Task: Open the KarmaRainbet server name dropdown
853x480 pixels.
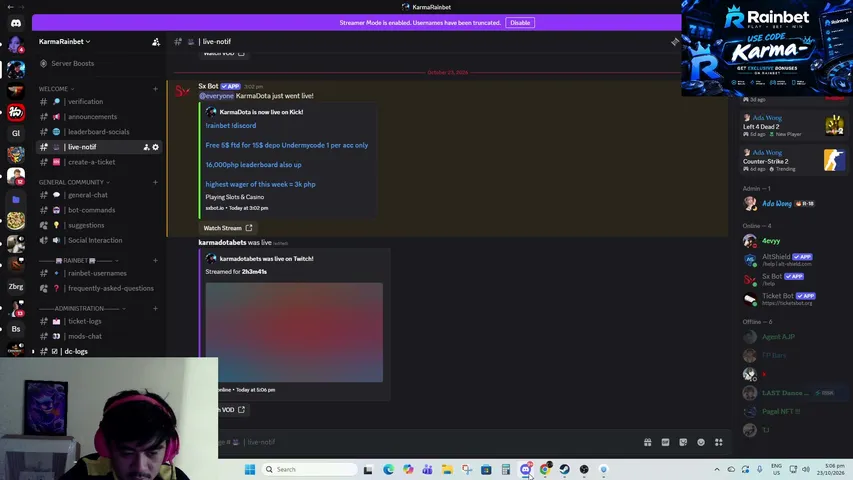Action: pos(65,42)
